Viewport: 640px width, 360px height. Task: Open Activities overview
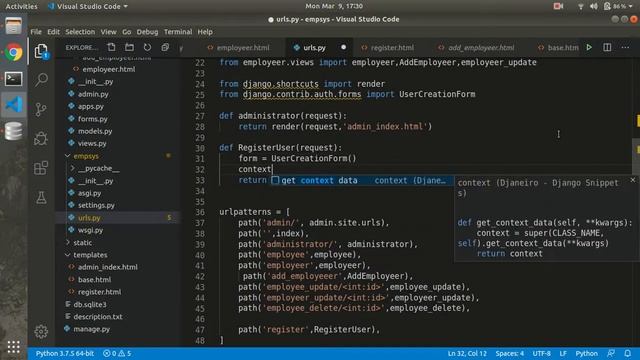click(x=21, y=6)
